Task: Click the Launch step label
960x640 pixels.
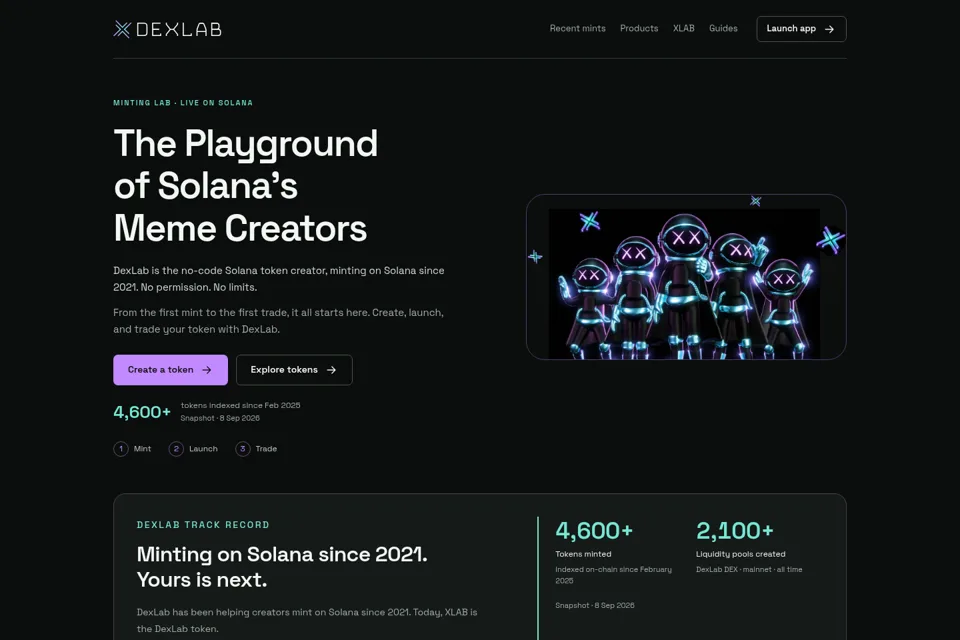Action: pos(203,449)
